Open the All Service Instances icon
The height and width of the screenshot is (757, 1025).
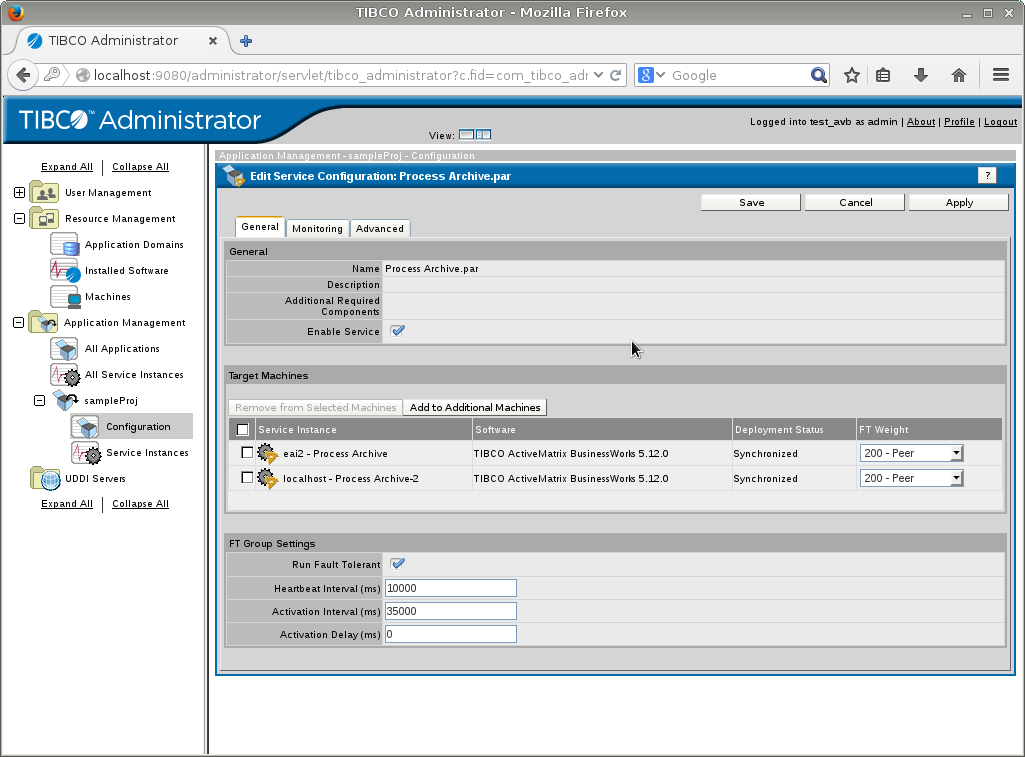click(x=64, y=375)
